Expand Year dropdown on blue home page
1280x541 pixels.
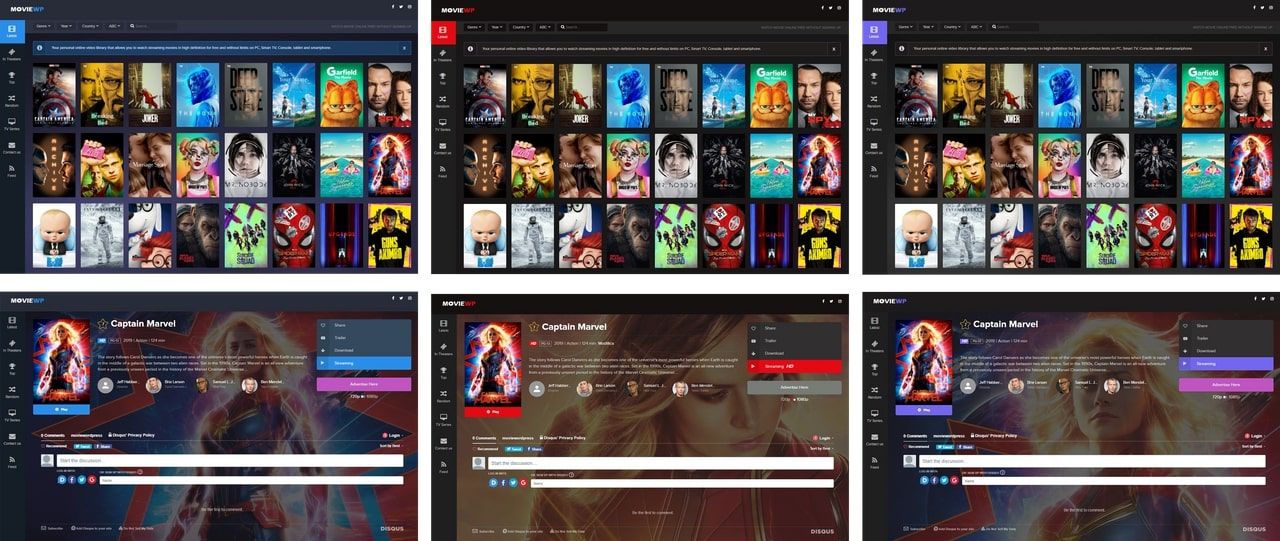(x=67, y=26)
